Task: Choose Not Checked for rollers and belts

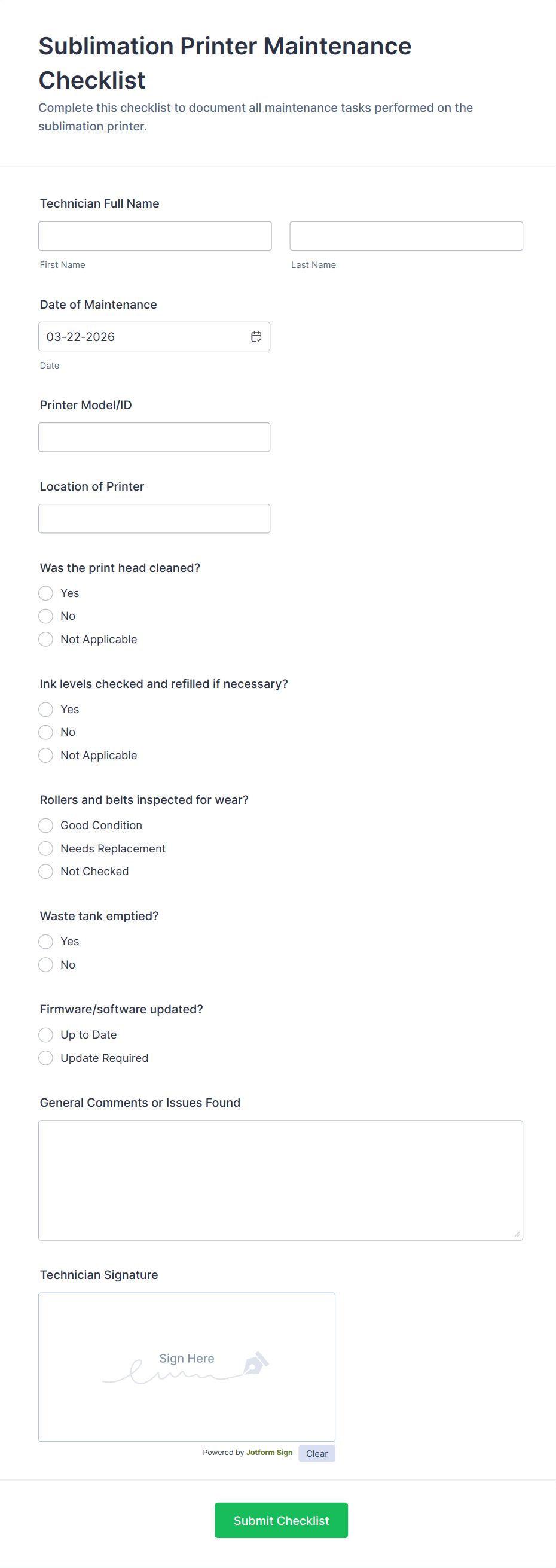Action: (x=45, y=871)
